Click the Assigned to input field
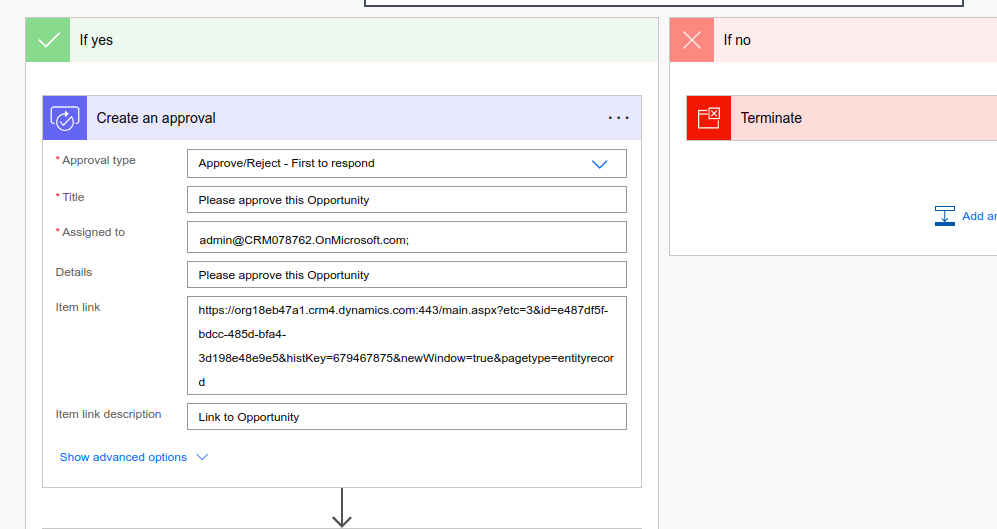The height and width of the screenshot is (529, 997). coord(407,237)
